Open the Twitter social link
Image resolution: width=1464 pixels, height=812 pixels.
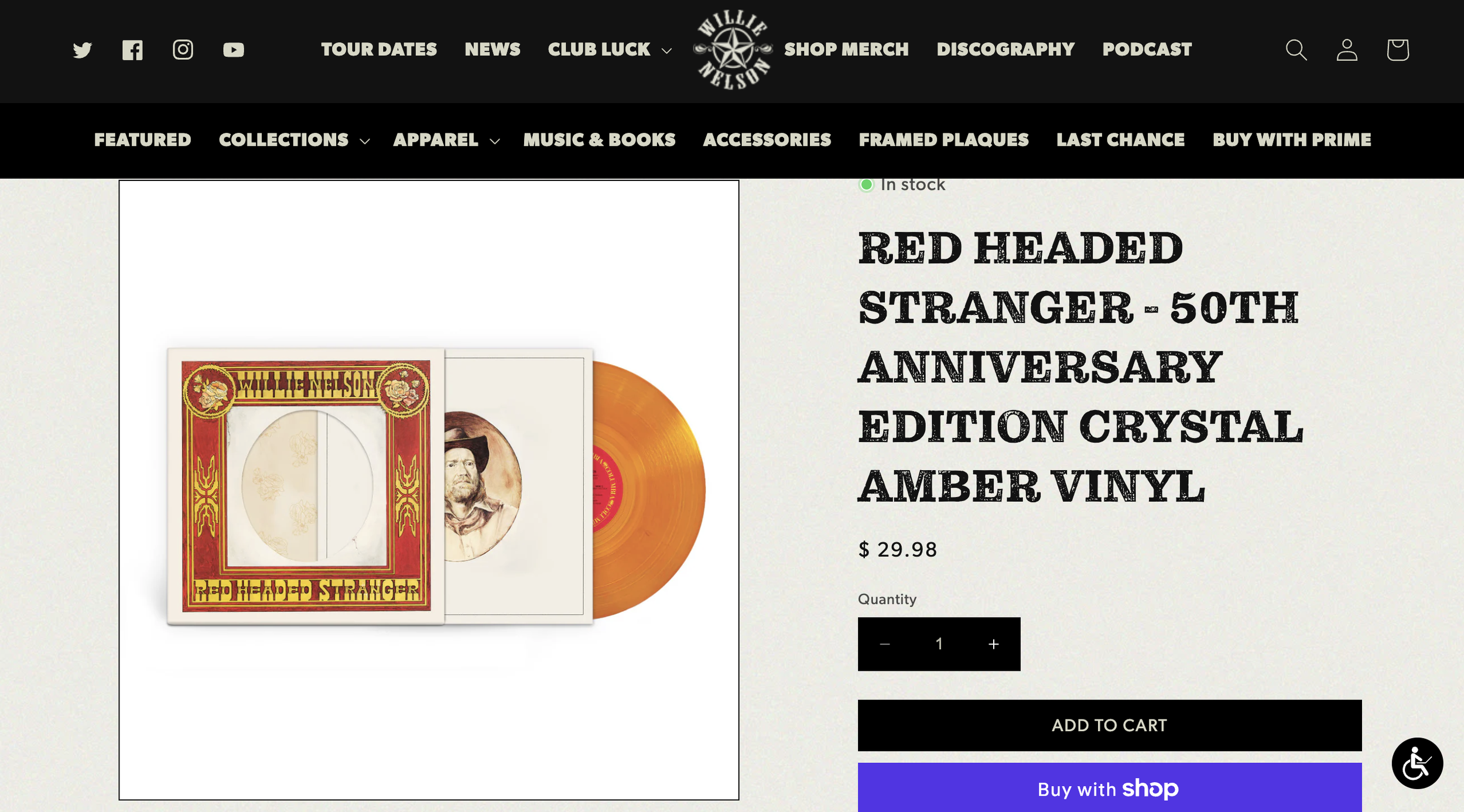83,50
